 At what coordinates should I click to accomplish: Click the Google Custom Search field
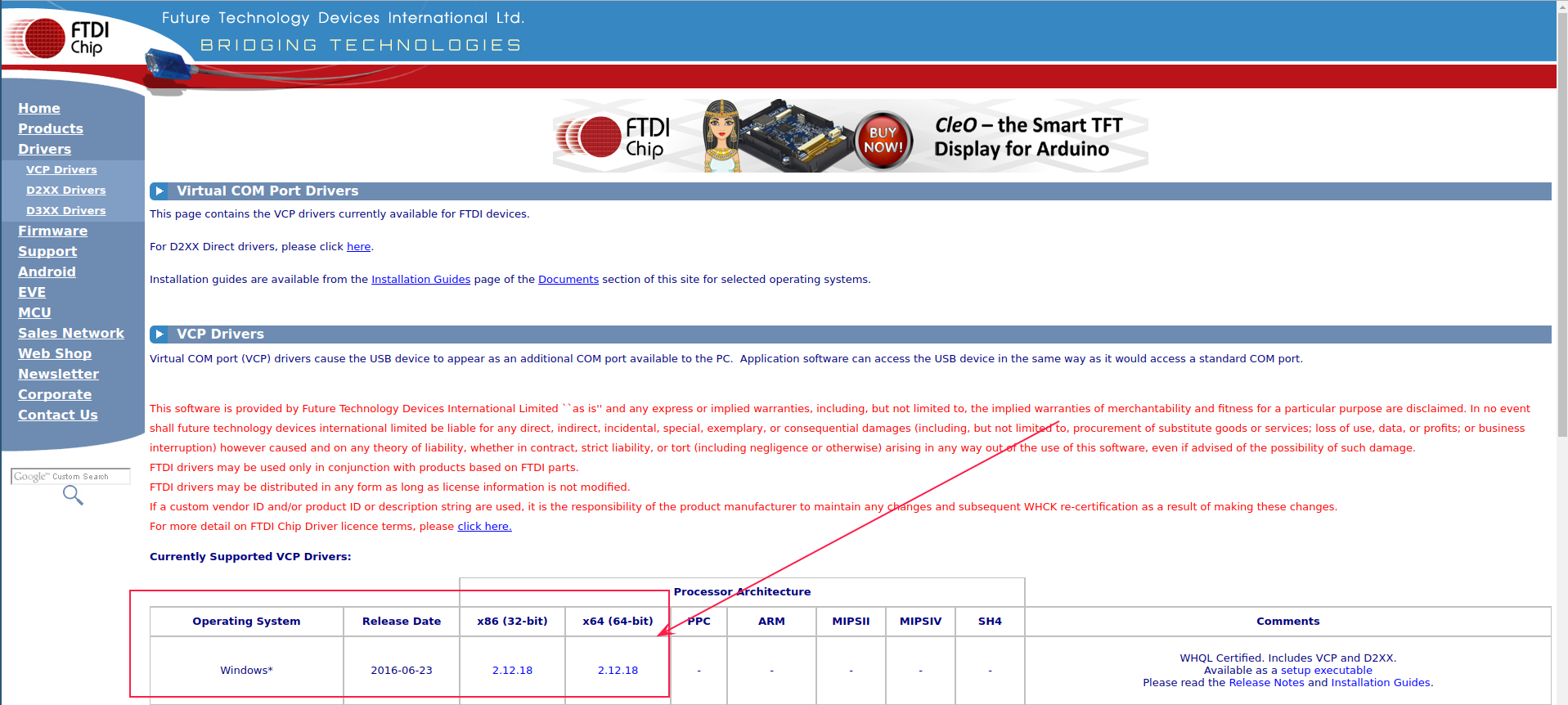[70, 476]
